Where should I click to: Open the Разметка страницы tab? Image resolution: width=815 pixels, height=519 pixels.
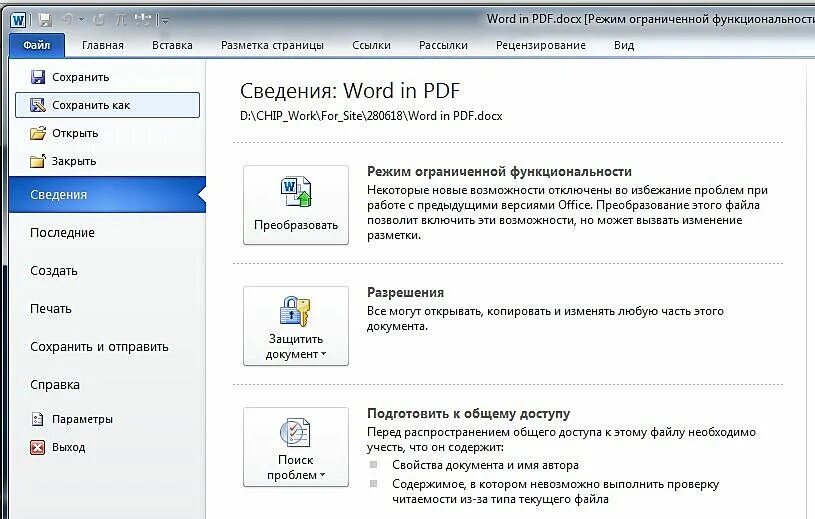pyautogui.click(x=272, y=45)
